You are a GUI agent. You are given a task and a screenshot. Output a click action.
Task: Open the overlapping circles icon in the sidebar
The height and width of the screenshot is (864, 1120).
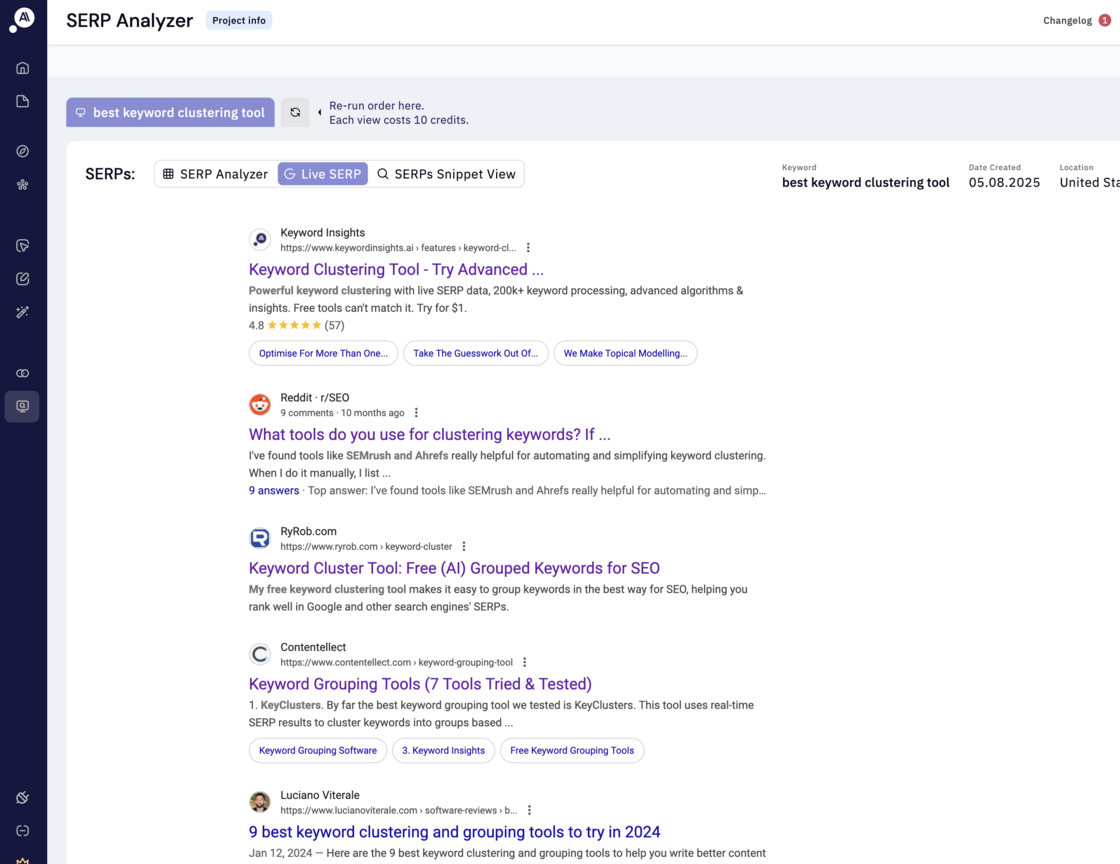point(23,373)
